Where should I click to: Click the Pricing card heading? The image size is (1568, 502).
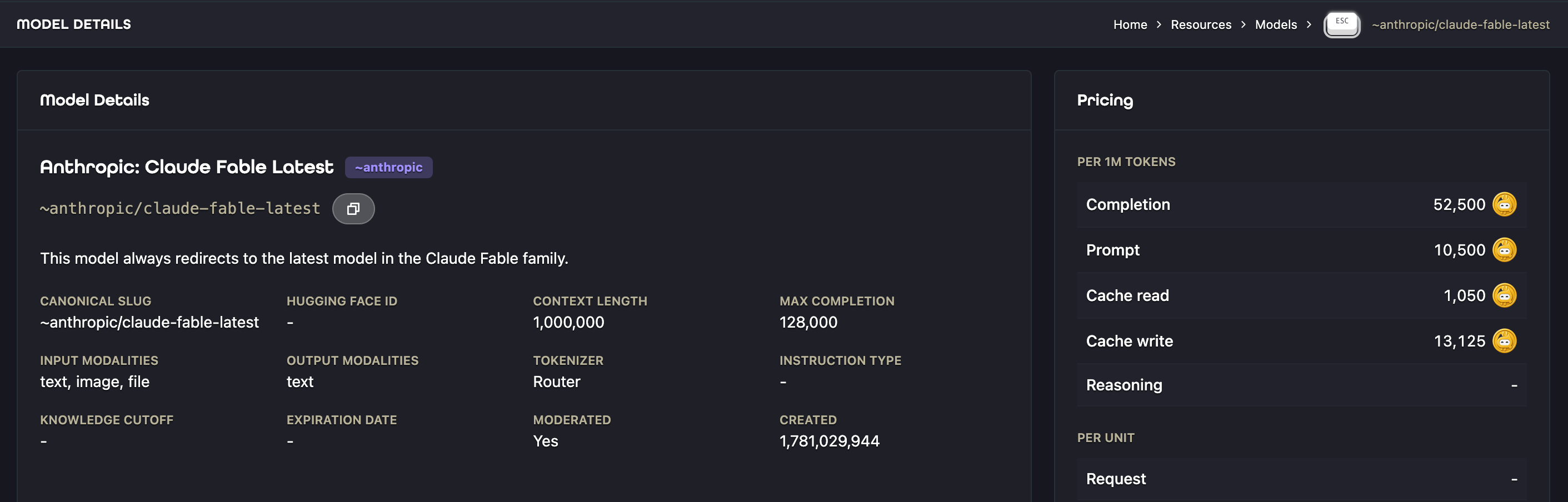[1105, 101]
